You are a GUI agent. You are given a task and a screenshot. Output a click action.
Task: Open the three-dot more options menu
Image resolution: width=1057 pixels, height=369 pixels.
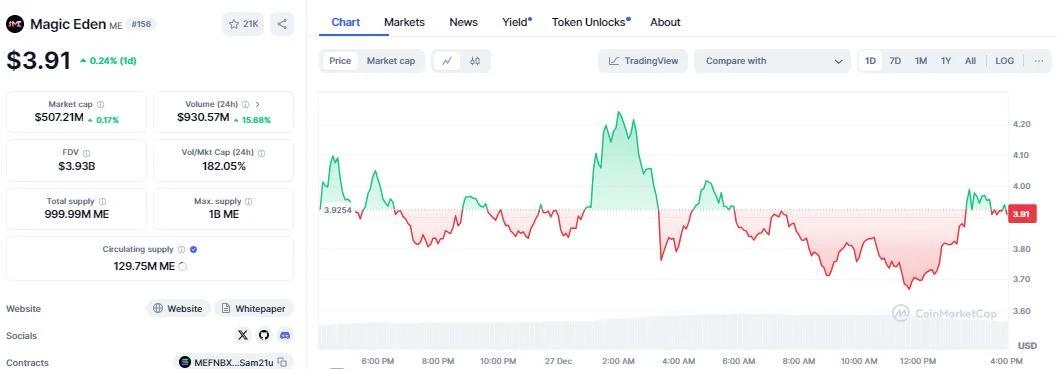click(1039, 61)
